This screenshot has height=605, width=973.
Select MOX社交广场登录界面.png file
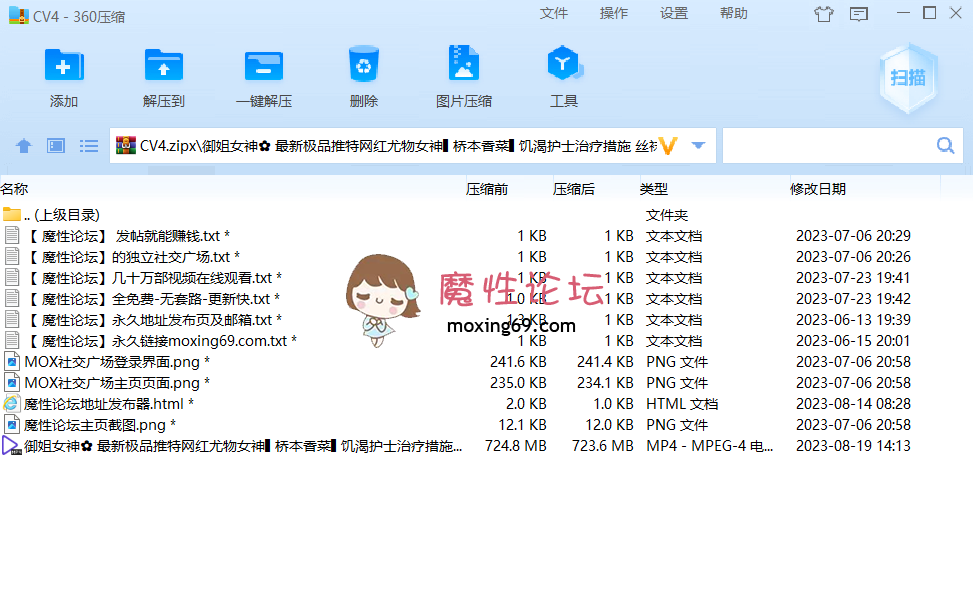pyautogui.click(x=486, y=362)
